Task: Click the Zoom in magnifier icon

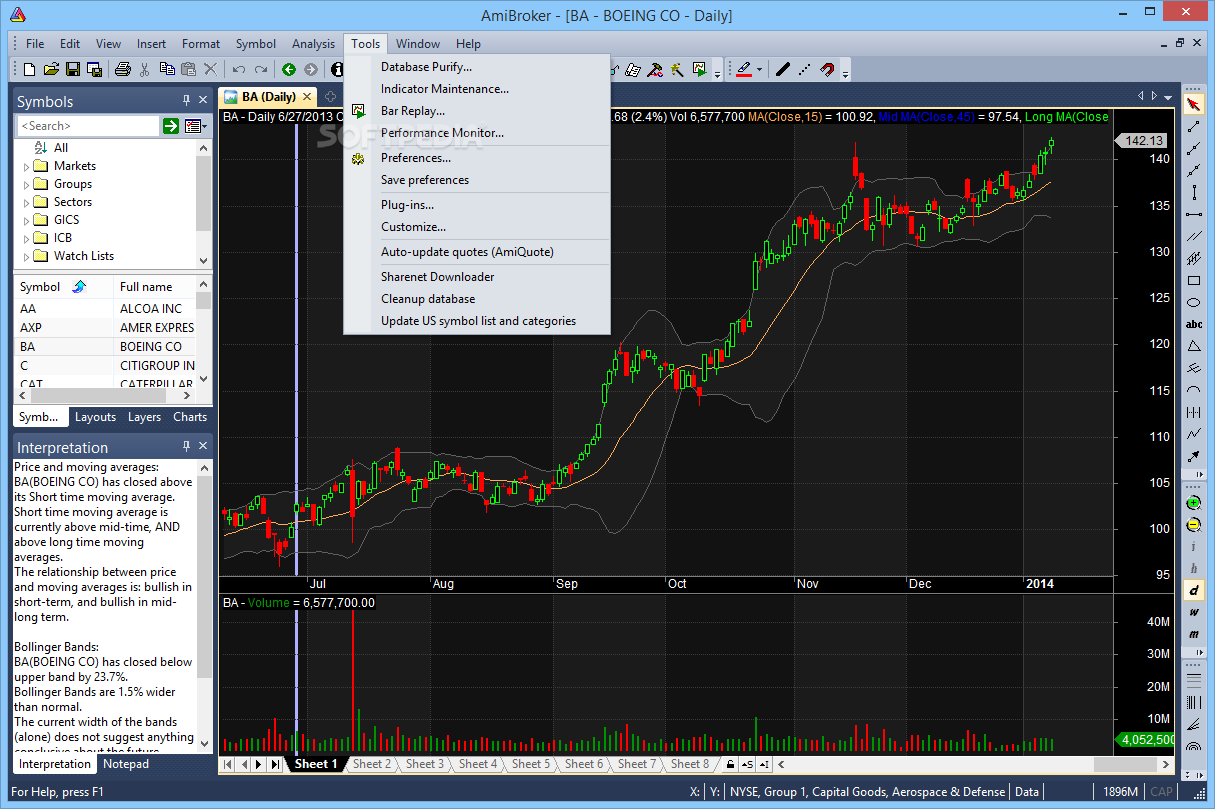Action: (1193, 503)
